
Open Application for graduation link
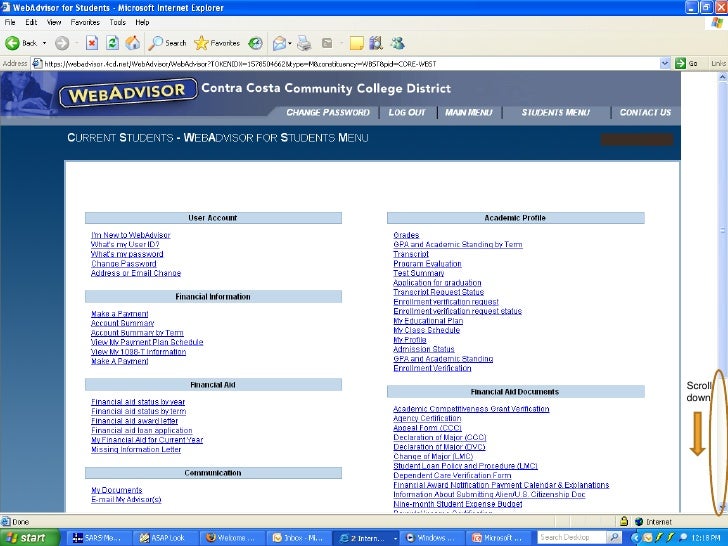tap(437, 283)
